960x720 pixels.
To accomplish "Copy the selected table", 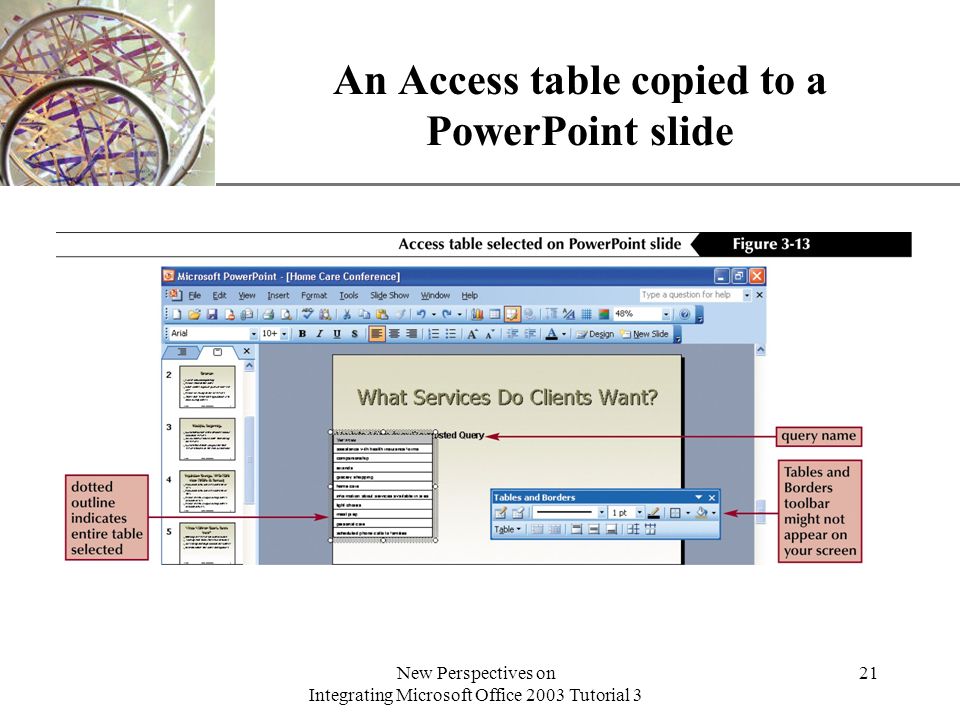I will pos(364,315).
